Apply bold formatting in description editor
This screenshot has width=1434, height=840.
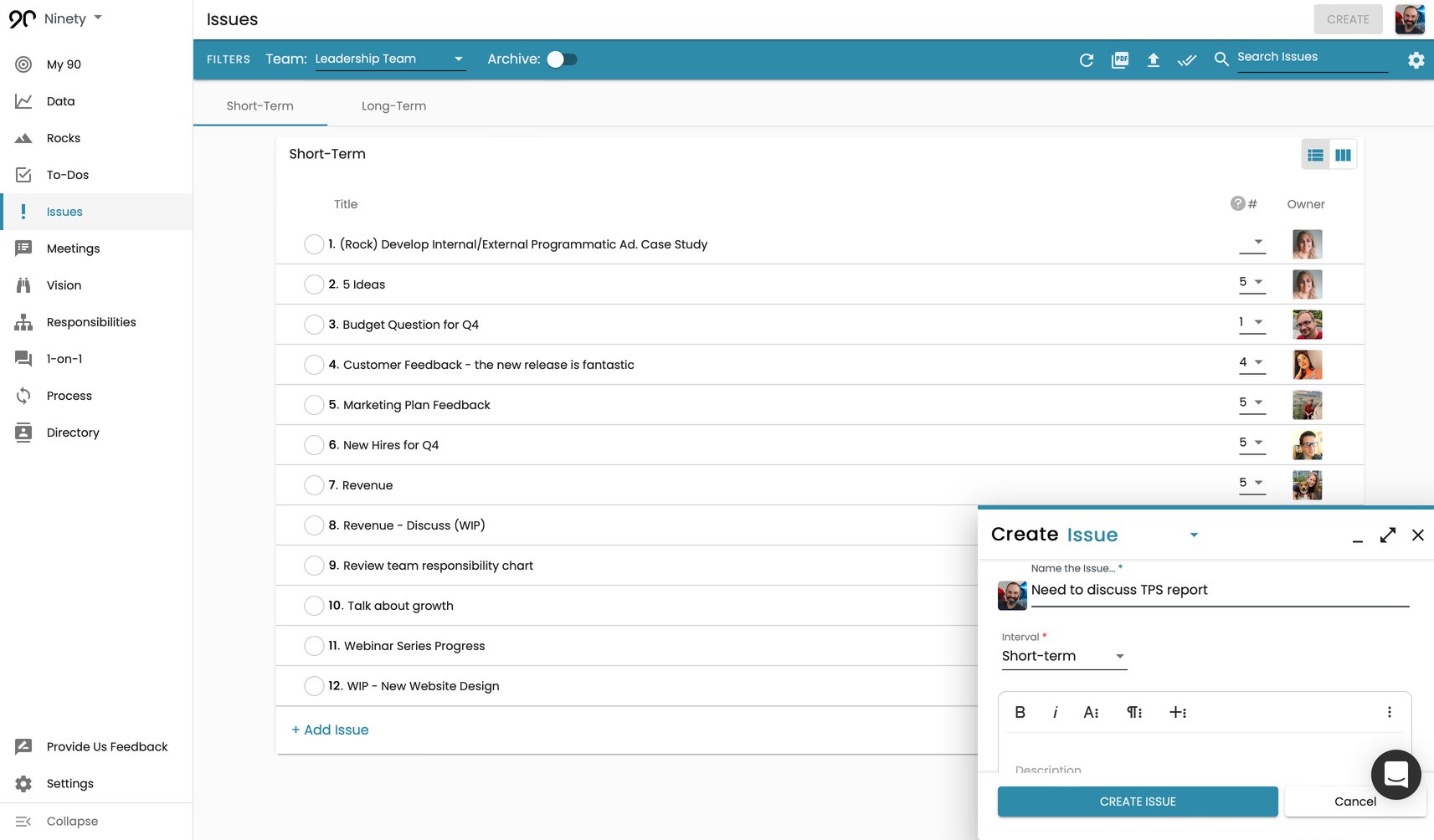pos(1020,712)
